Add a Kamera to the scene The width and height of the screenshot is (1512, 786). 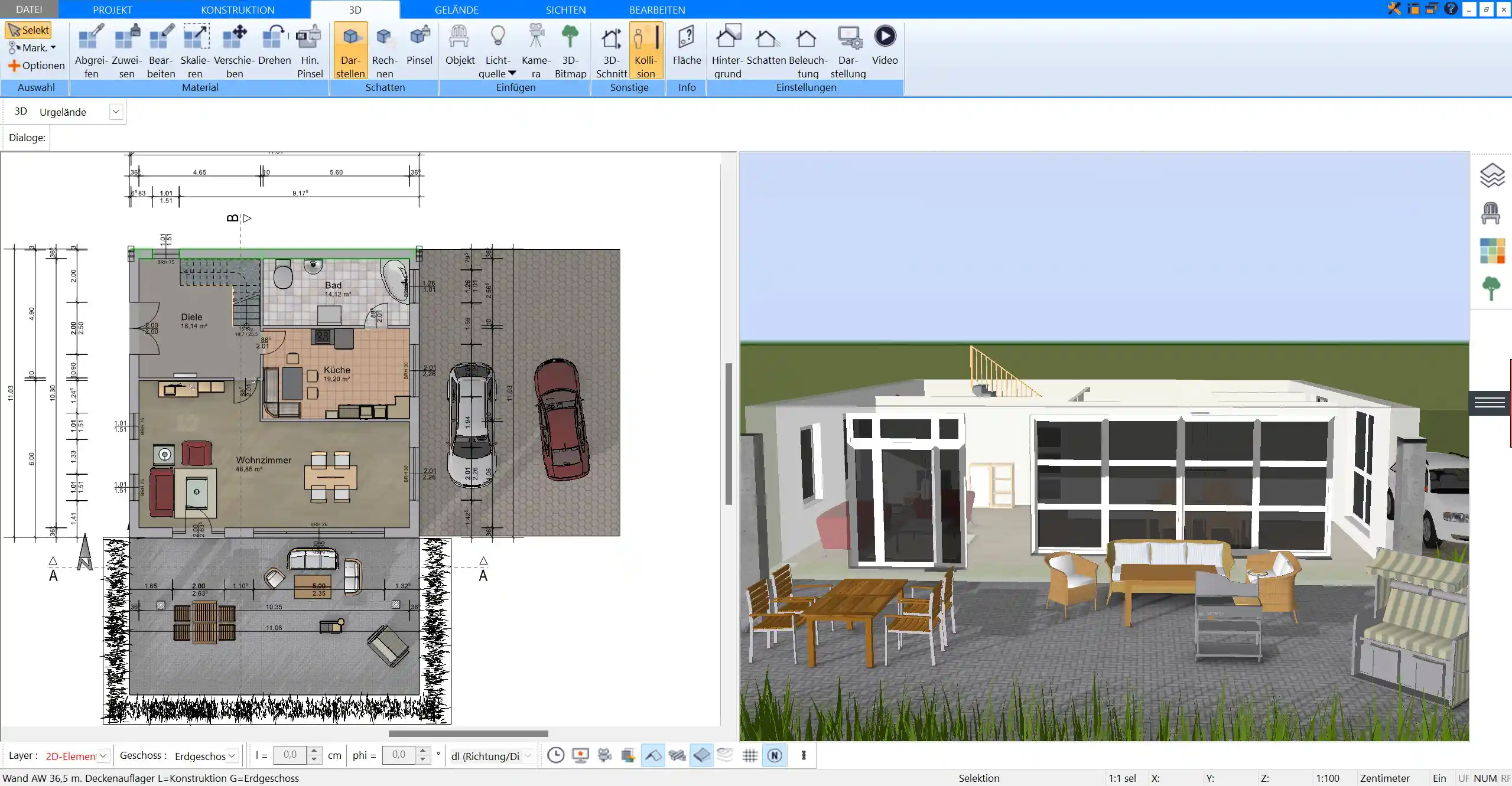pyautogui.click(x=536, y=51)
